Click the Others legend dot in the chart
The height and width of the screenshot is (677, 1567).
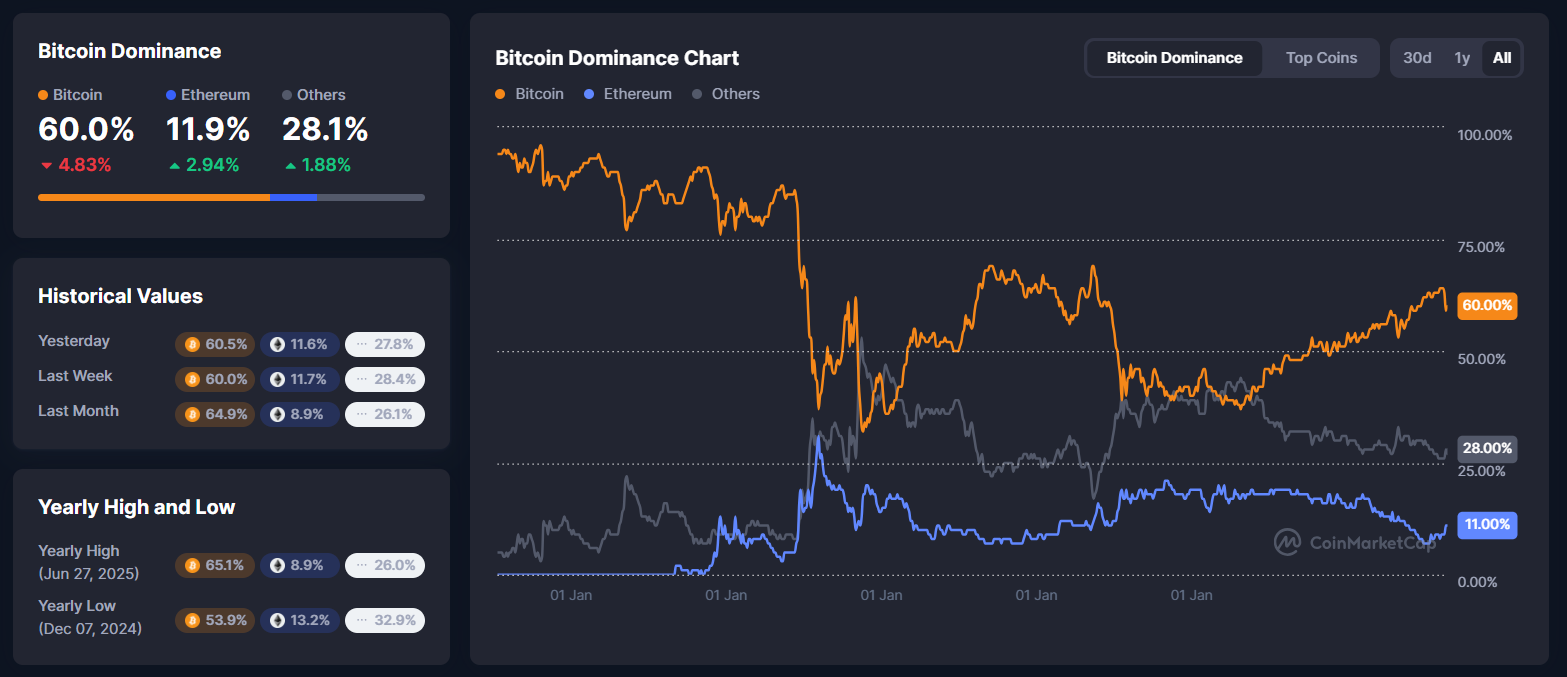(699, 93)
